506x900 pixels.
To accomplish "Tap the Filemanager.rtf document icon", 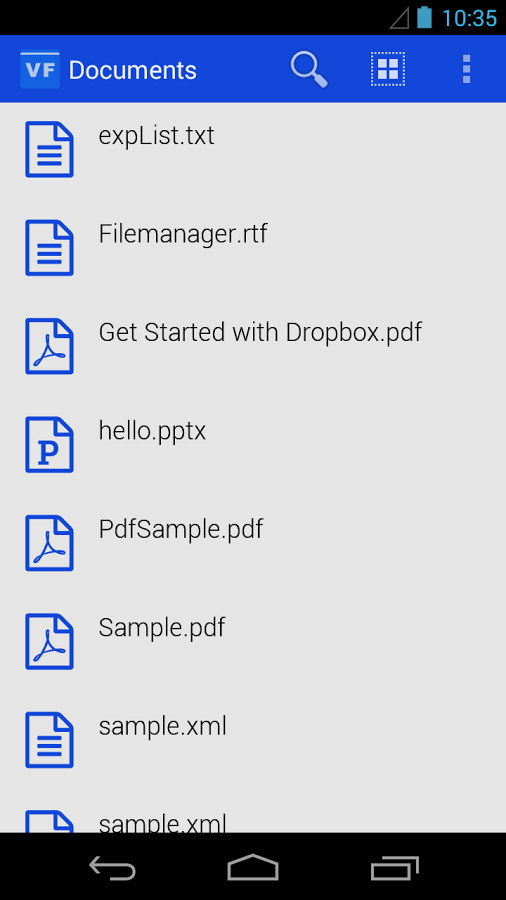I will pyautogui.click(x=49, y=247).
